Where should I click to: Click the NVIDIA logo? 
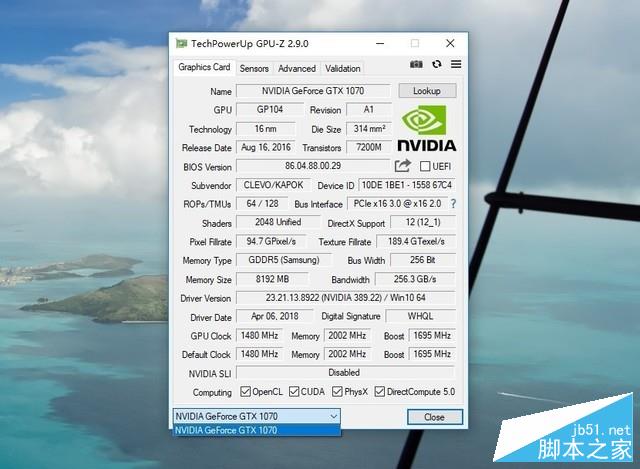pos(427,128)
